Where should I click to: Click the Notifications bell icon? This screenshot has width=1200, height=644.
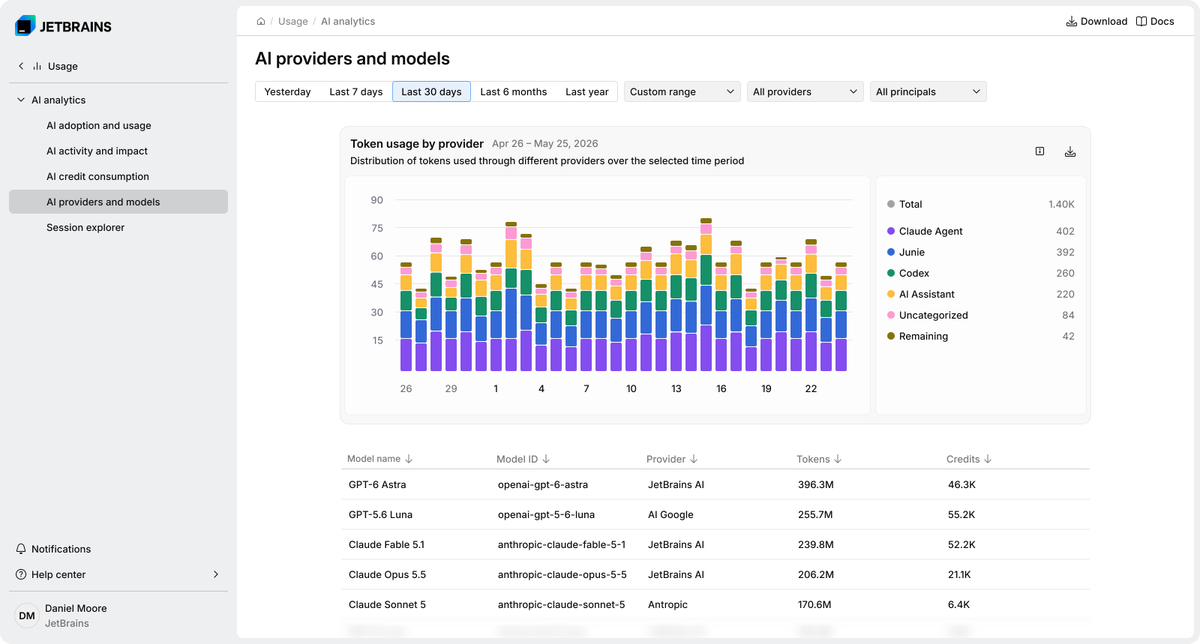point(21,549)
